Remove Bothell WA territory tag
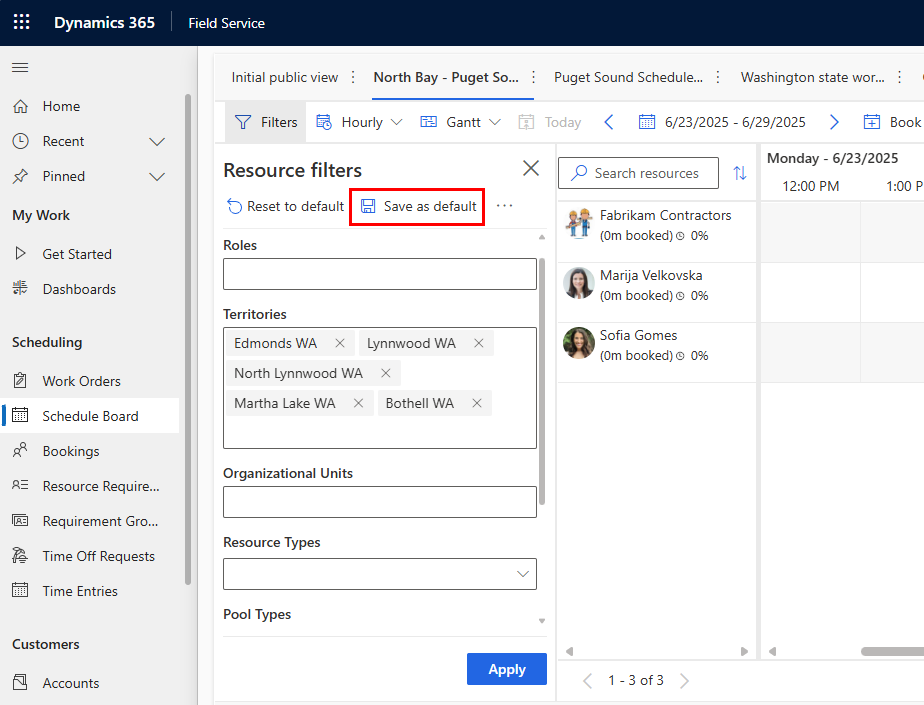Screen dimensions: 924x705 click(477, 404)
